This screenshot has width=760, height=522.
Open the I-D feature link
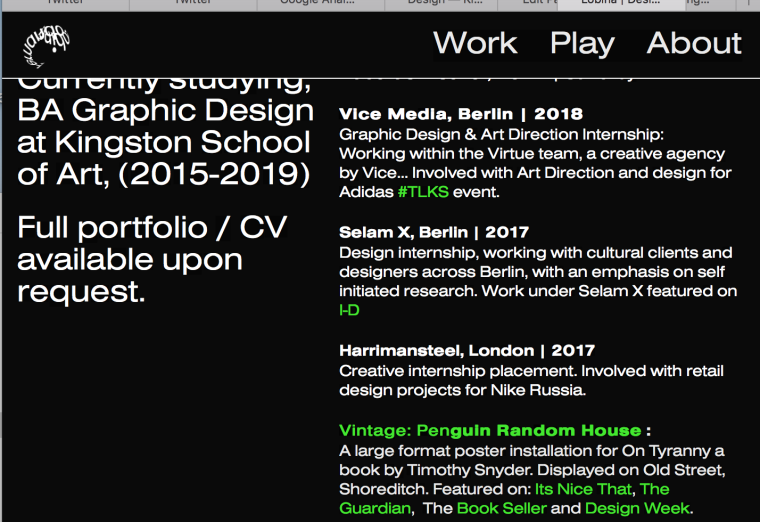point(349,310)
